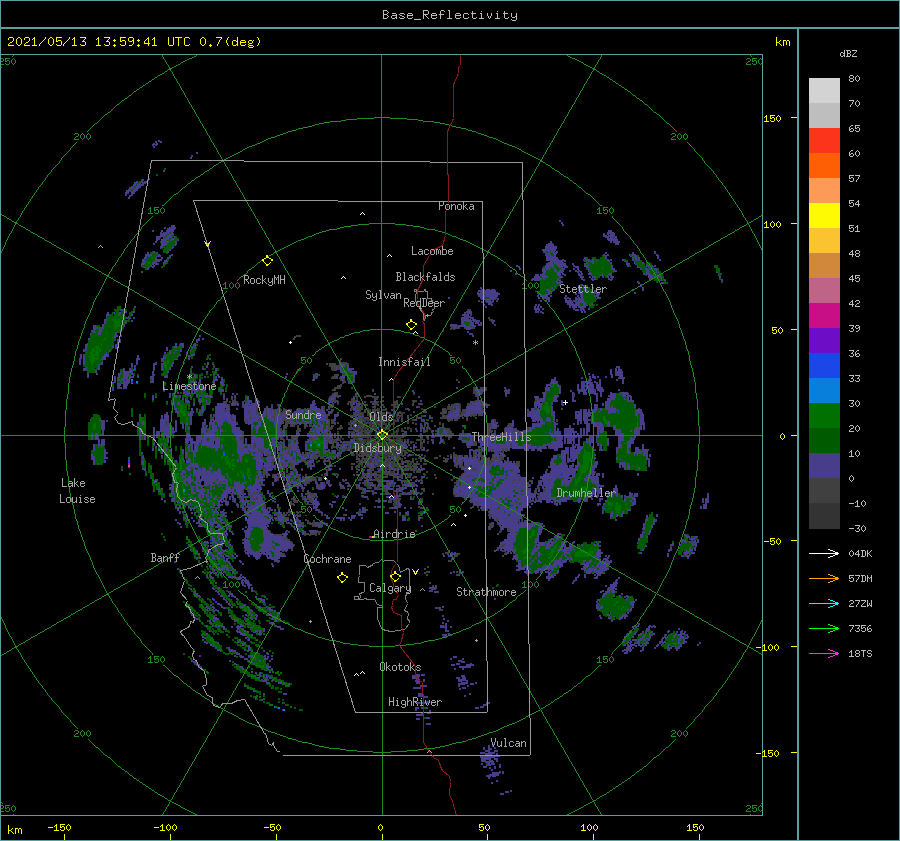The width and height of the screenshot is (900, 841).
Task: Click the white 04DK arrow in the legend
Action: coord(824,553)
